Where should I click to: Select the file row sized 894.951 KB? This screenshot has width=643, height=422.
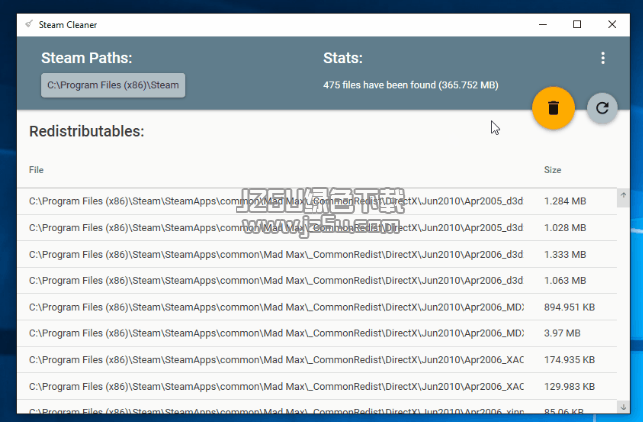coord(317,307)
